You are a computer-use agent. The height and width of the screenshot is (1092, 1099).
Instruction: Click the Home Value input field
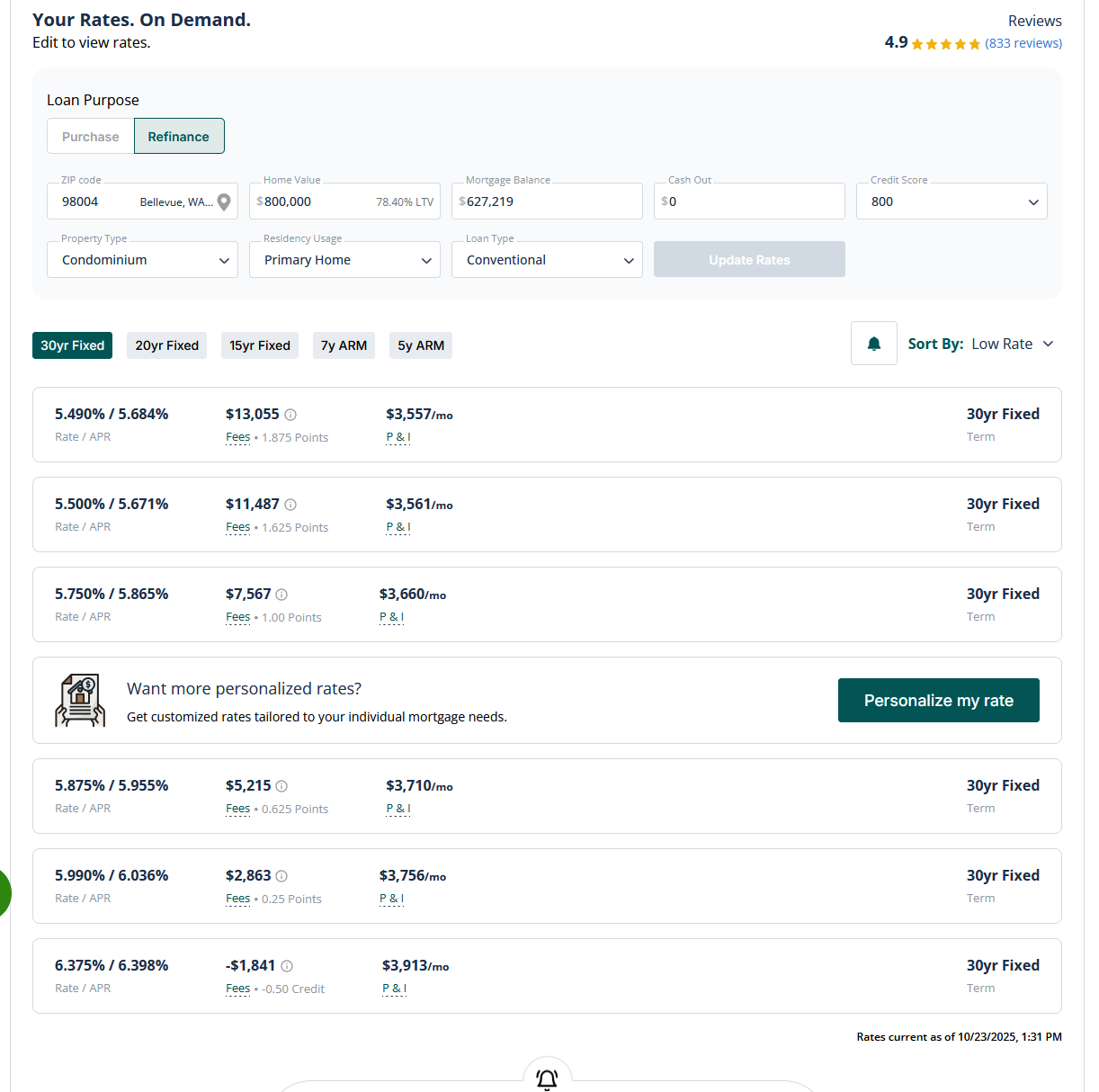coord(315,201)
